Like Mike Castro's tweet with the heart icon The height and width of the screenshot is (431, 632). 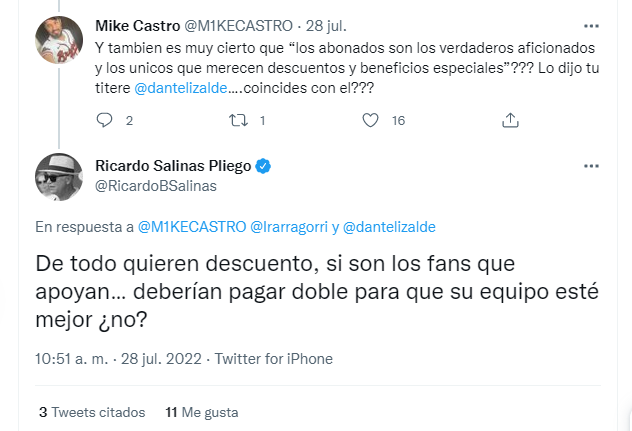[370, 121]
